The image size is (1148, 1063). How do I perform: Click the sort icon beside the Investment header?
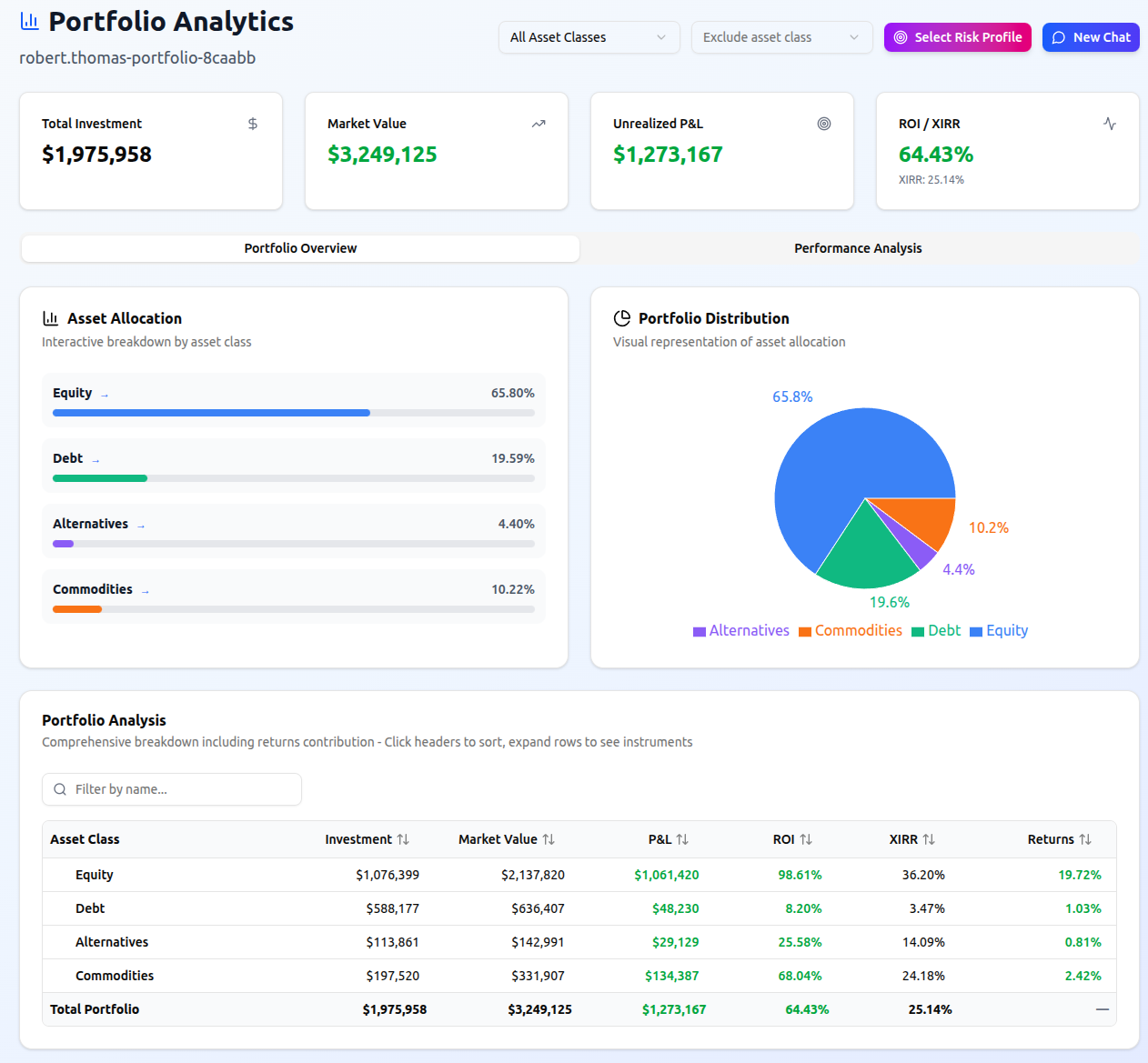pos(403,839)
